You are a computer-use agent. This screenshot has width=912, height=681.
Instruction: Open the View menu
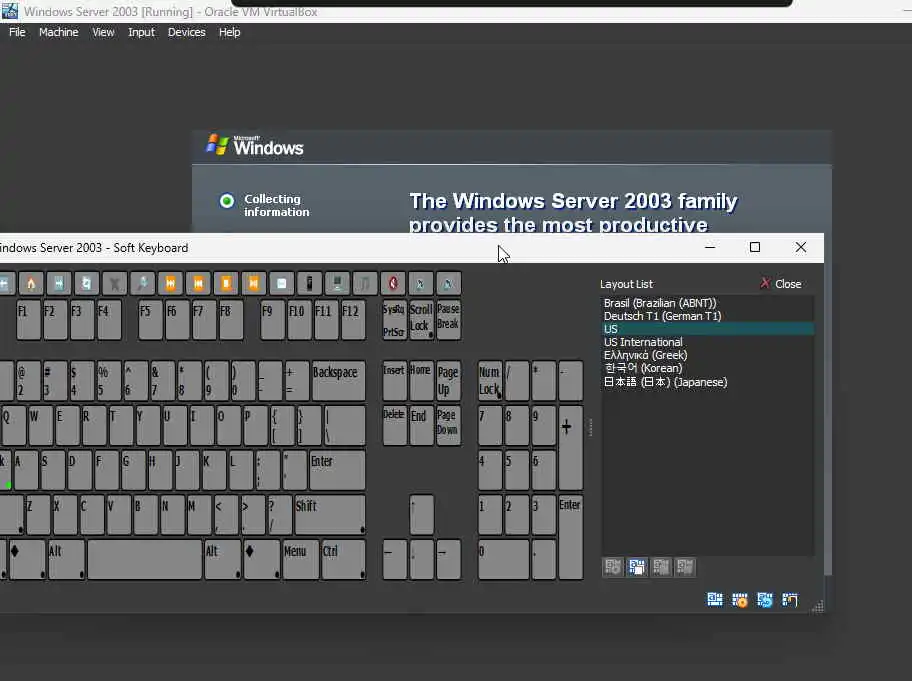click(103, 32)
